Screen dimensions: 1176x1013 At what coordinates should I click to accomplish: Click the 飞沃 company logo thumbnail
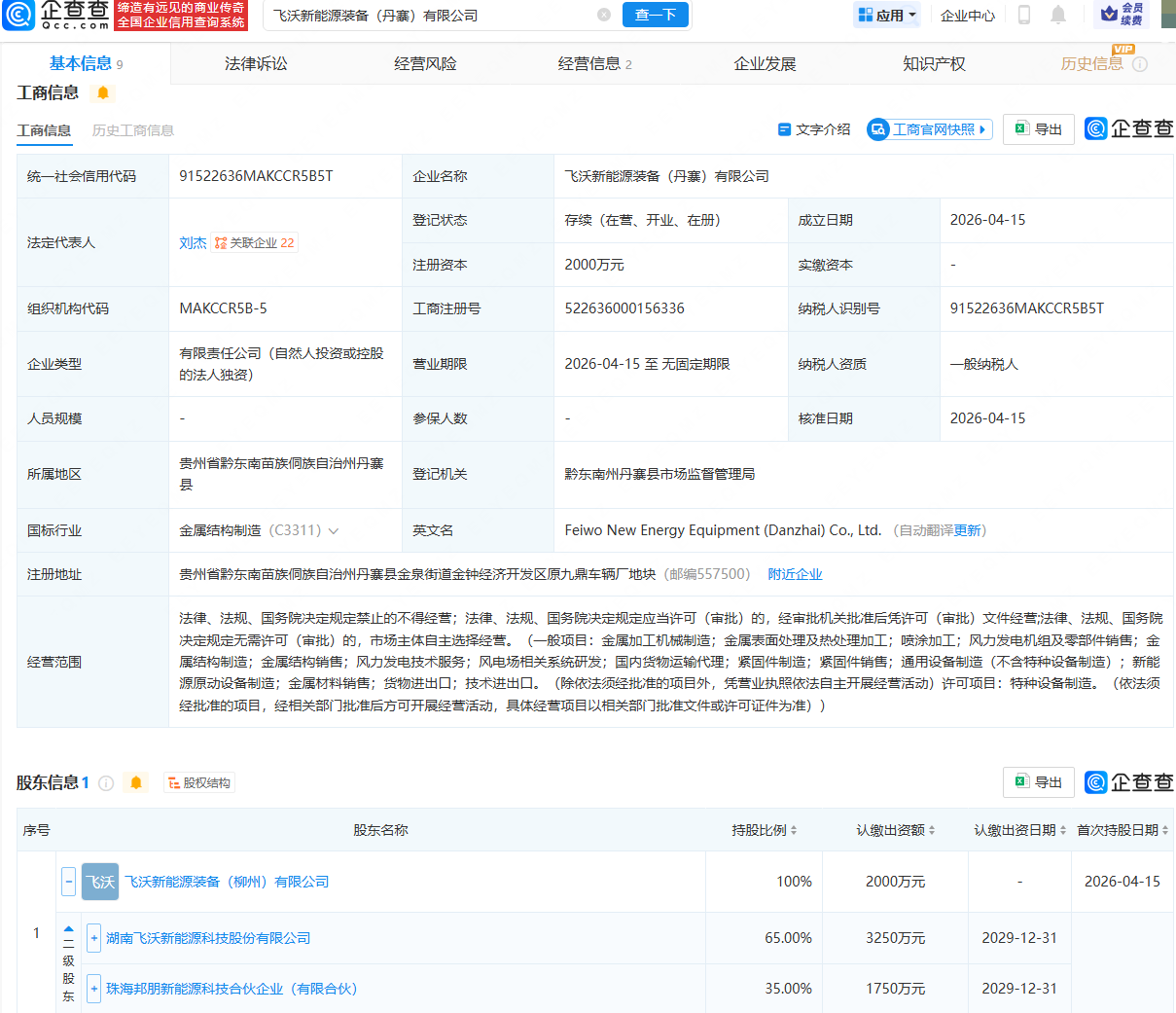click(100, 883)
